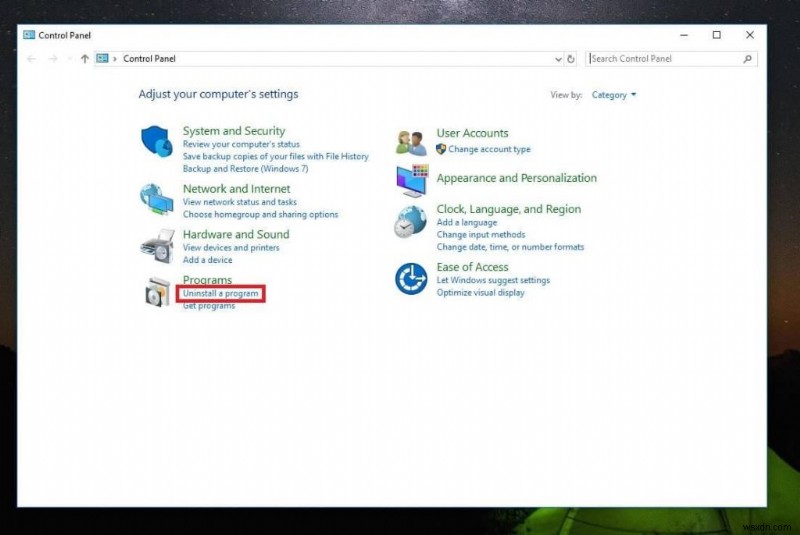
Task: Maximize the Control Panel window
Action: (717, 35)
